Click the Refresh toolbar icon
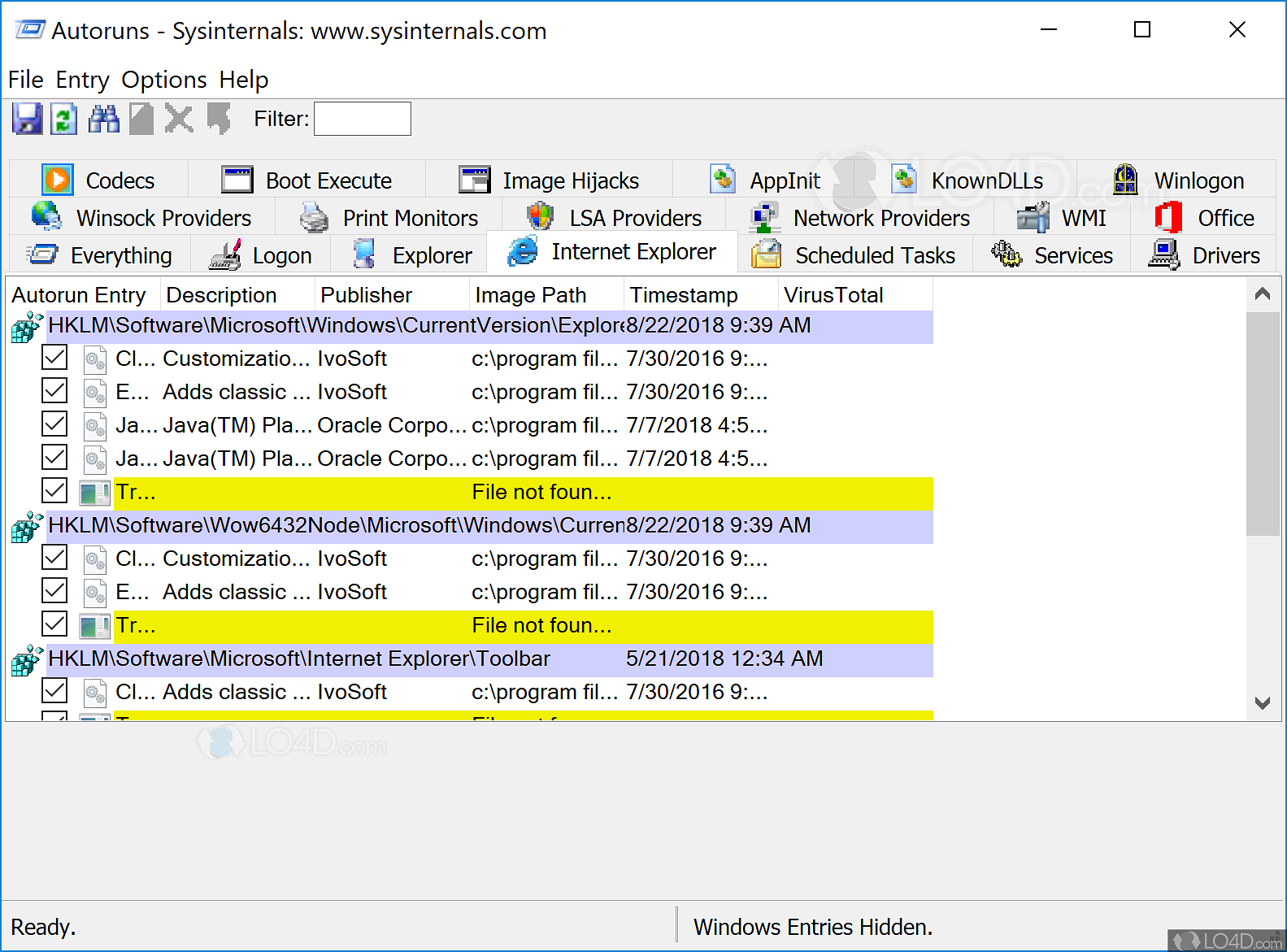Screen dimensions: 1287x952 tap(64, 119)
